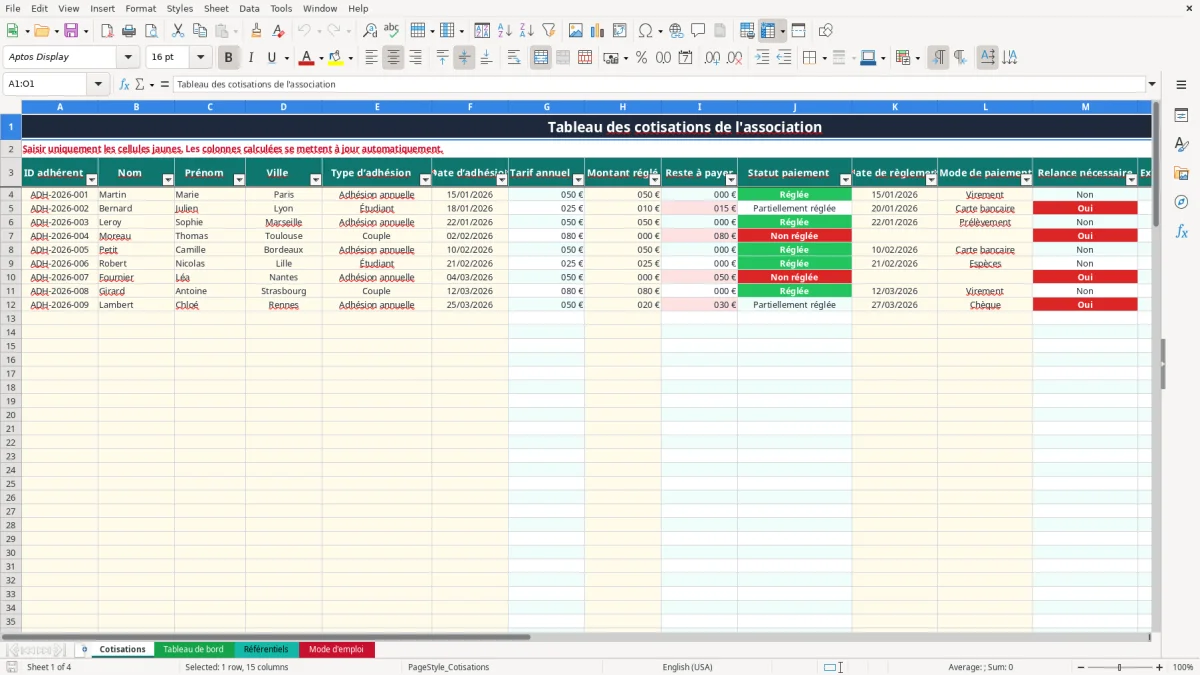
Task: Toggle Bold formatting
Action: point(228,58)
